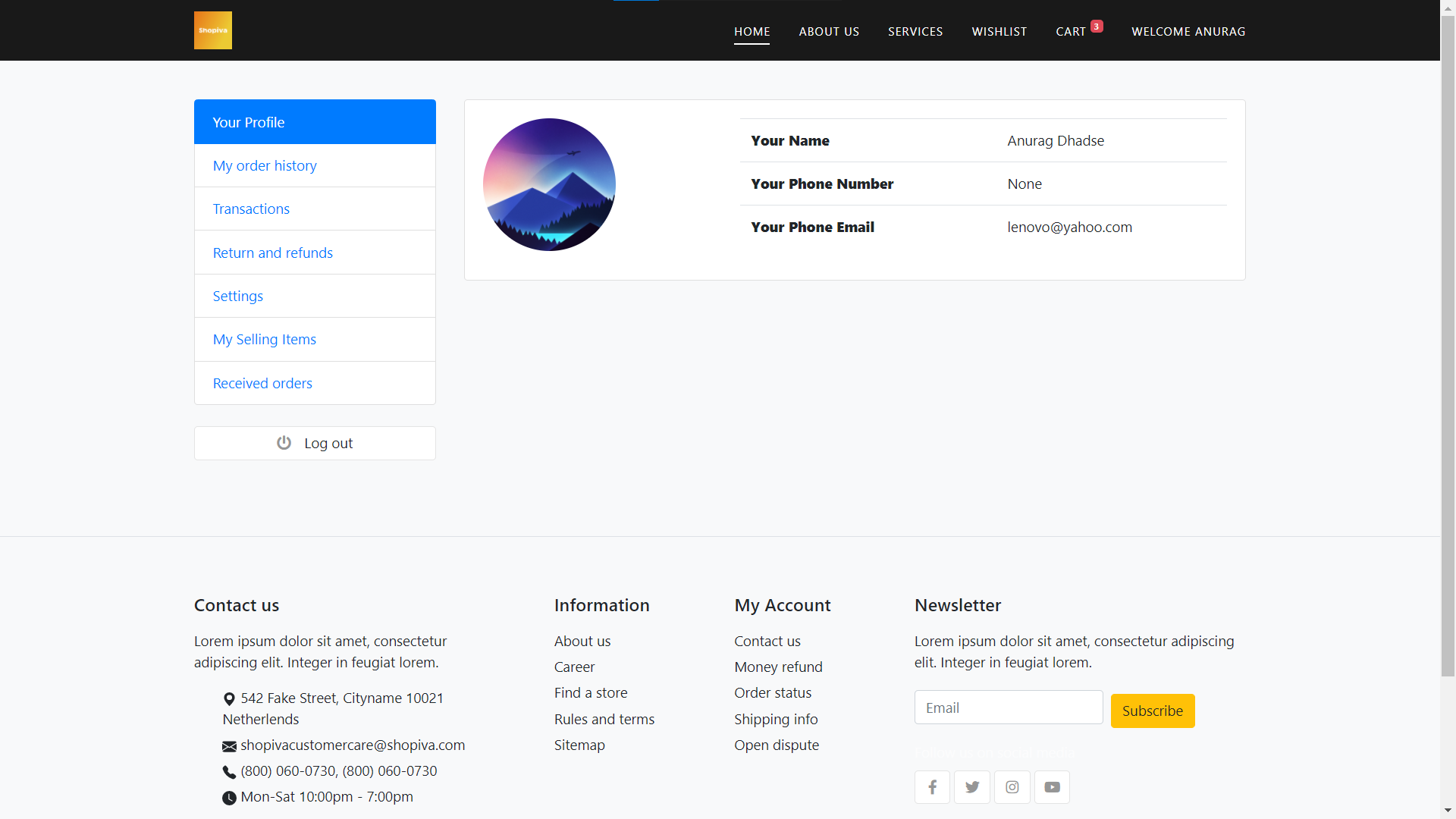The width and height of the screenshot is (1456, 819).
Task: Open the Twitter social icon
Action: (972, 787)
